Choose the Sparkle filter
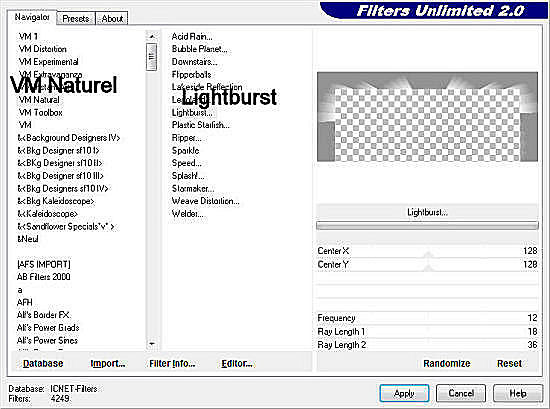 (186, 150)
